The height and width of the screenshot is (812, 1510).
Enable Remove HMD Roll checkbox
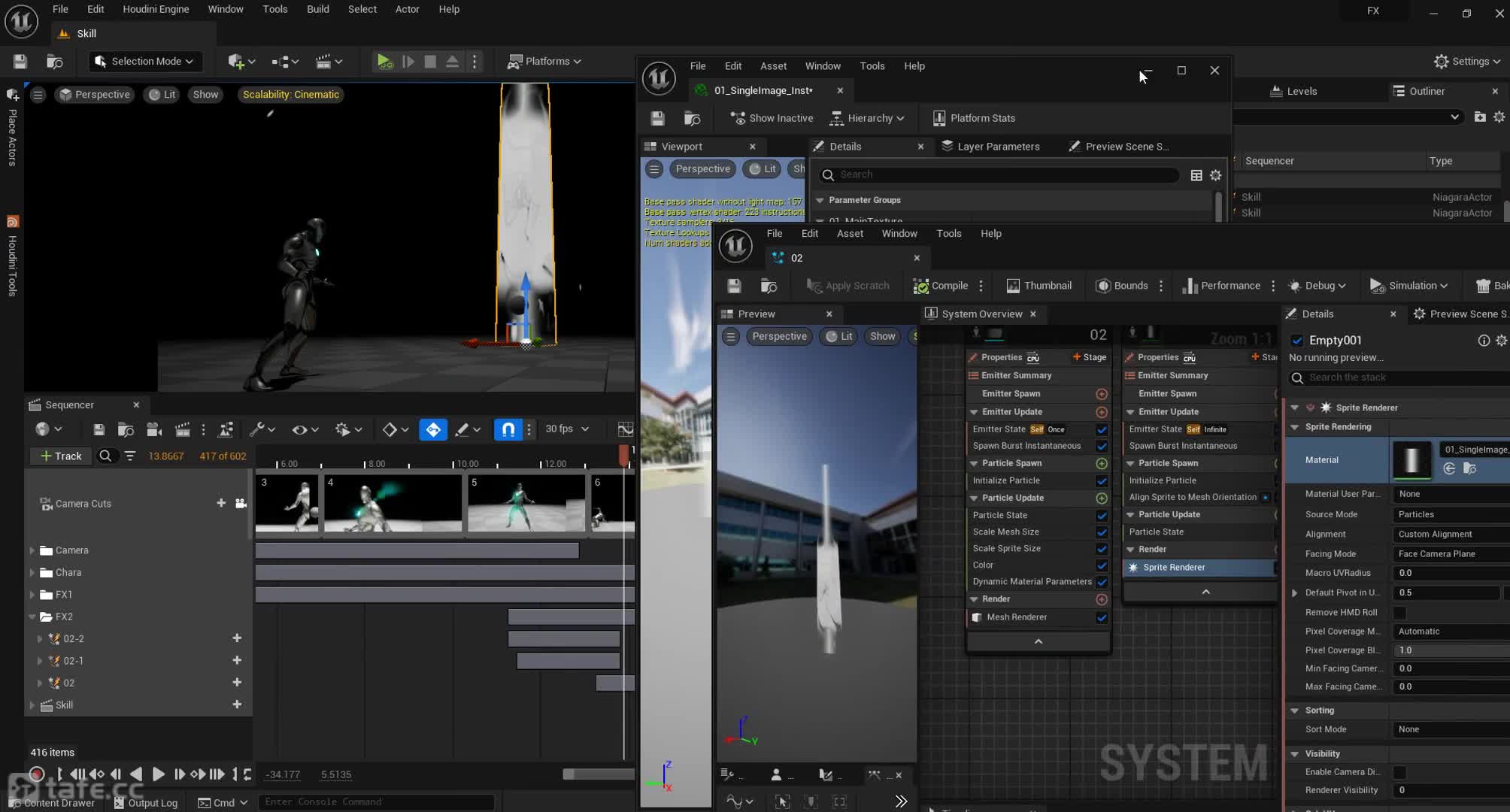[1399, 613]
